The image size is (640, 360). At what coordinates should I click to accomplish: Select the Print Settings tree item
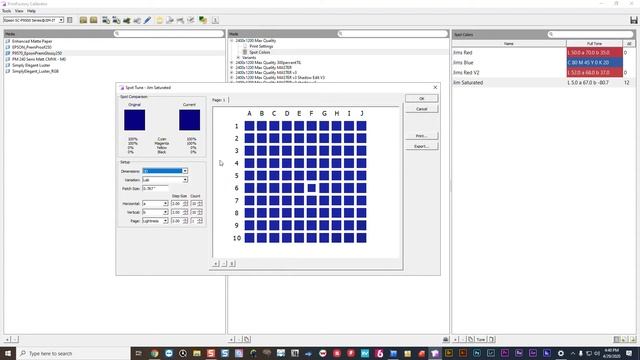(261, 47)
